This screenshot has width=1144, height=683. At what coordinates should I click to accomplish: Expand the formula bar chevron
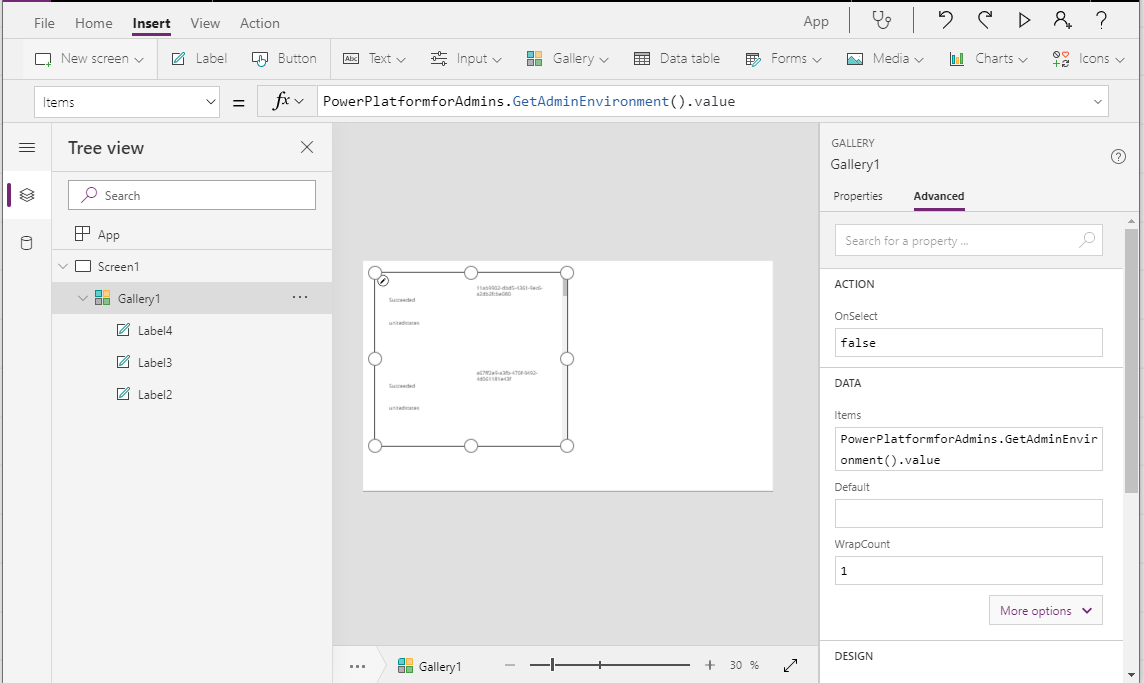tap(1097, 101)
